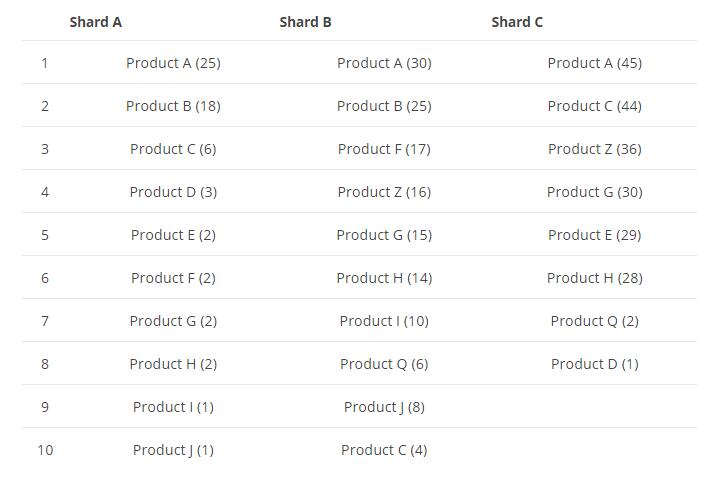The image size is (712, 481).
Task: Select the Product A (45) cell
Action: click(x=594, y=63)
